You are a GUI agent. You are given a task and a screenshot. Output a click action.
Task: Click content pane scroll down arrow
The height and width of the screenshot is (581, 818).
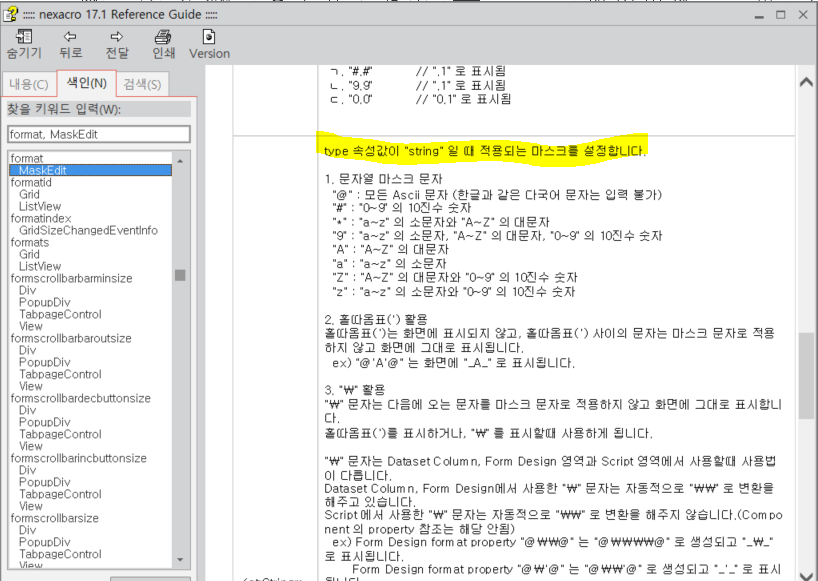point(806,574)
